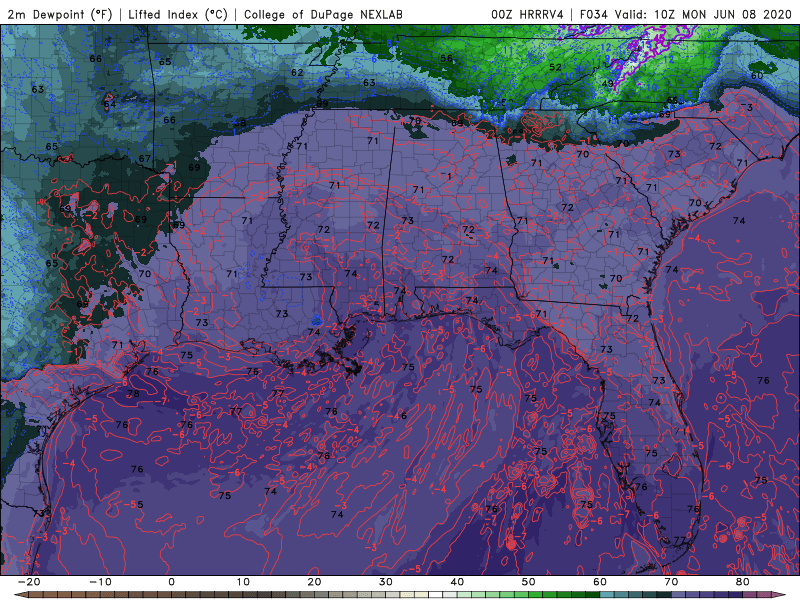Click the '67' dewpoint value on the map
The width and height of the screenshot is (800, 600).
click(145, 158)
